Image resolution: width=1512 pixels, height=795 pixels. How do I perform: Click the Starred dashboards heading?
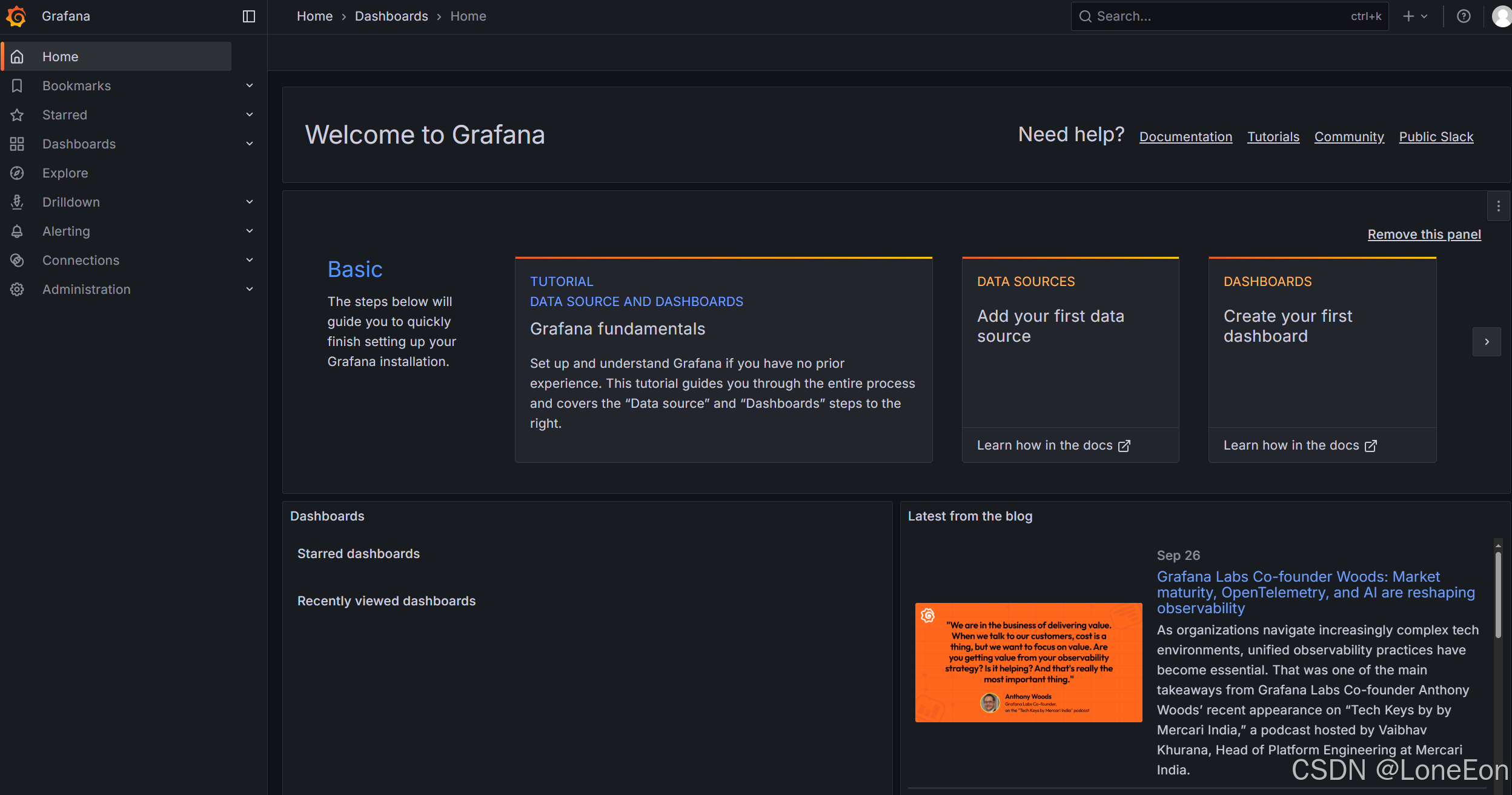(x=359, y=554)
